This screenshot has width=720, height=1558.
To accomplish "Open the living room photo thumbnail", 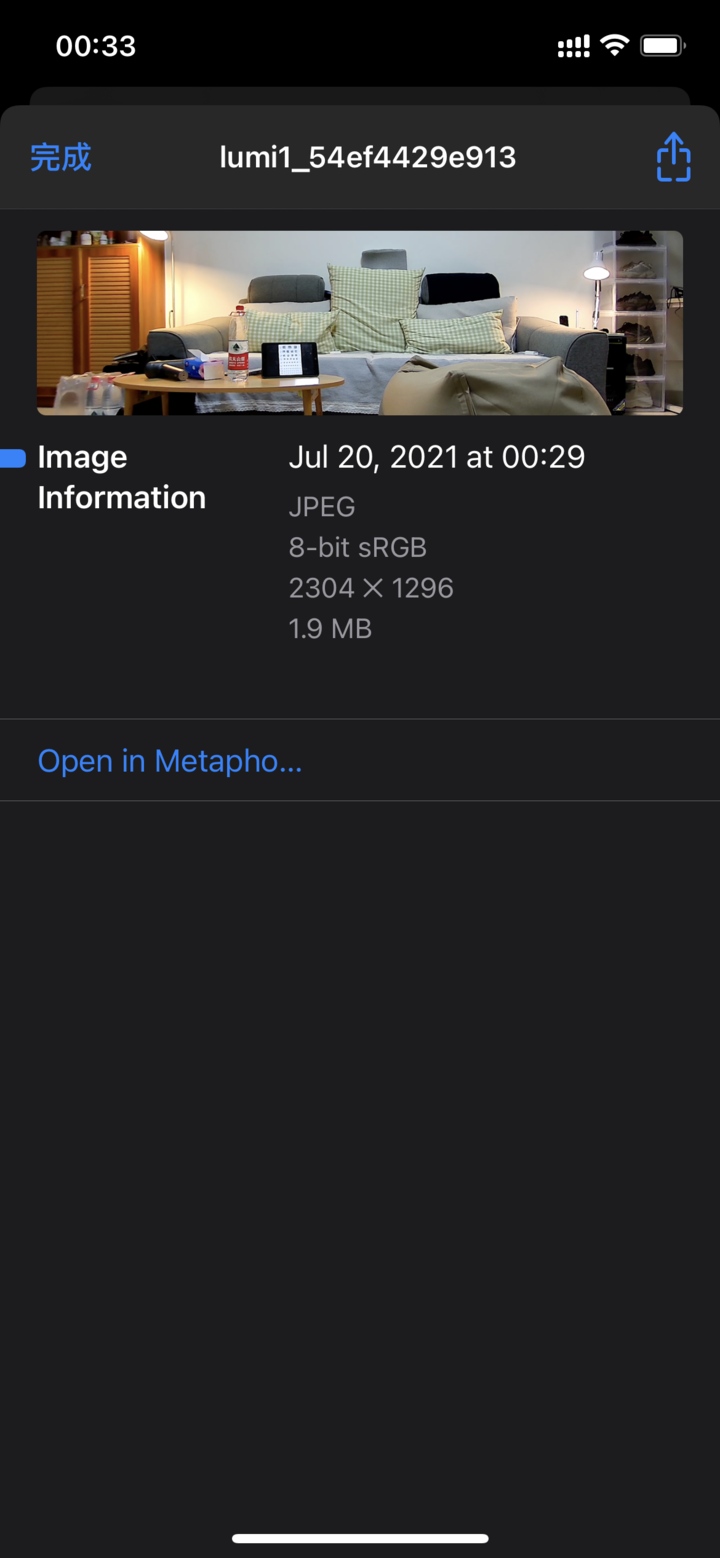I will [x=360, y=323].
